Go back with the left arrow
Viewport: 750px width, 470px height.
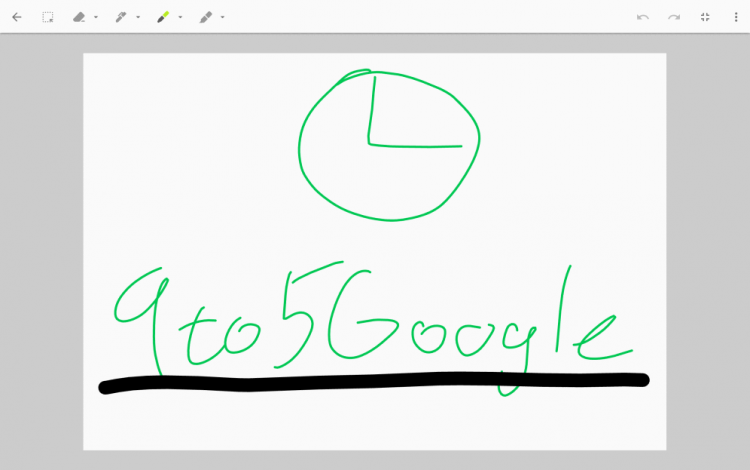point(17,17)
